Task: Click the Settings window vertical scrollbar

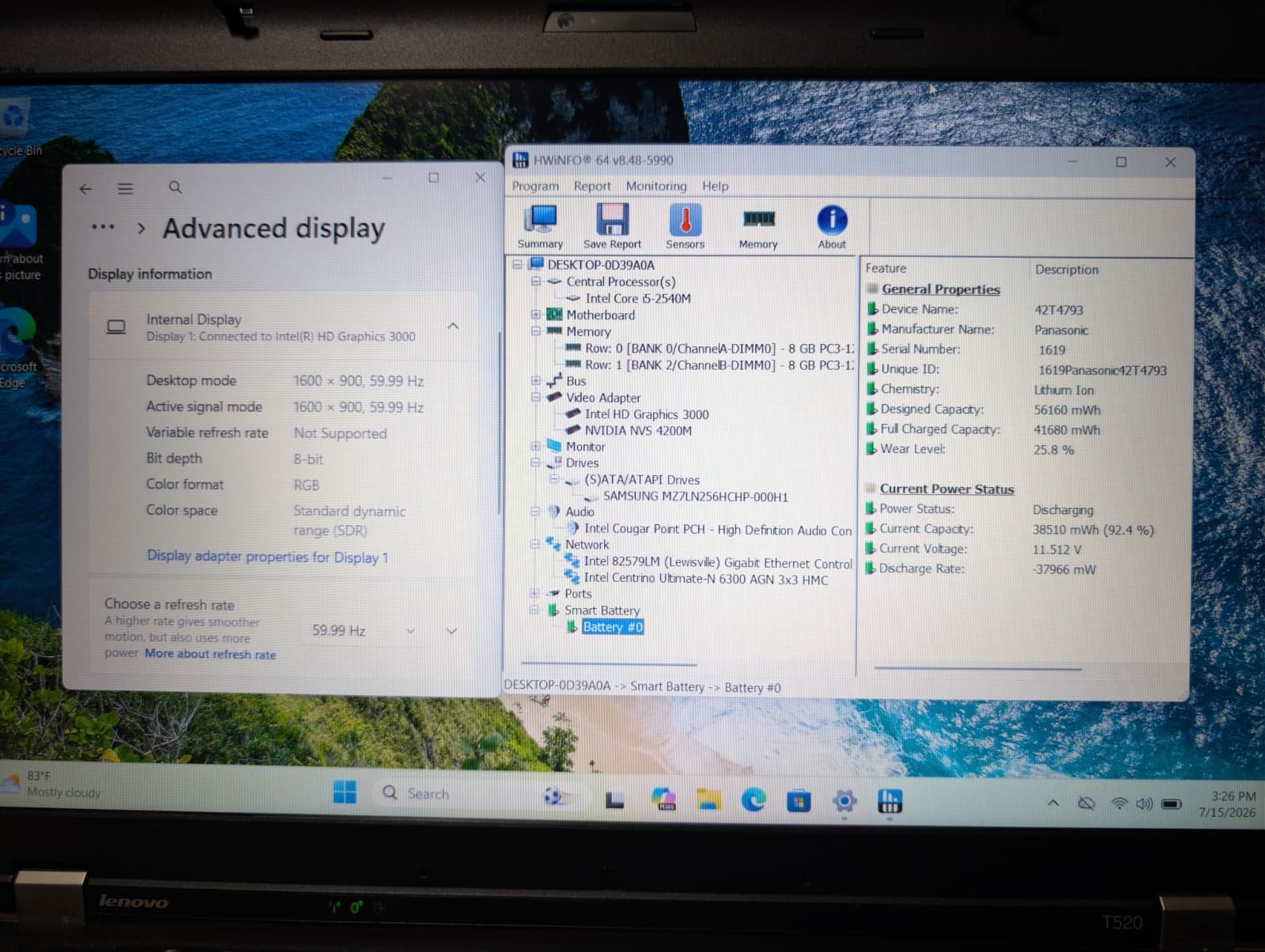Action: coord(499,423)
